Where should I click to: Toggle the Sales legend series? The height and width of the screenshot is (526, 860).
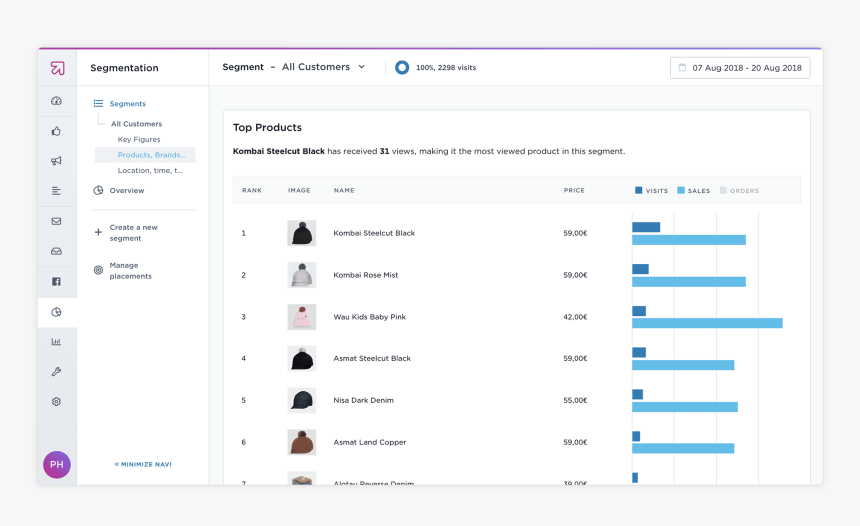click(x=693, y=190)
